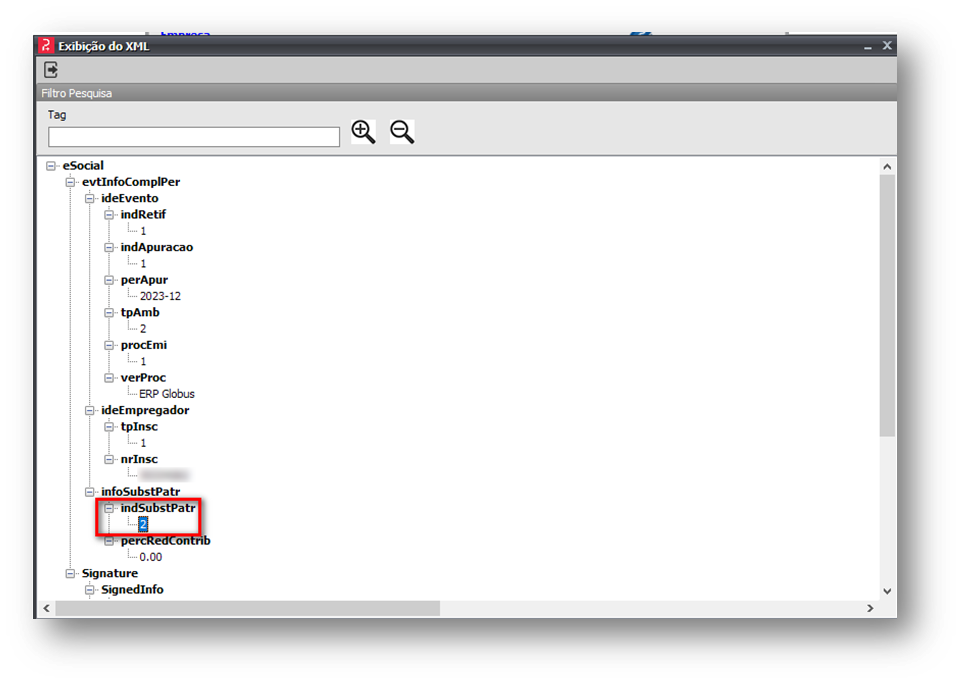This screenshot has height=684, width=962.
Task: Select the indSubstPatr tree label
Action: coord(158,508)
